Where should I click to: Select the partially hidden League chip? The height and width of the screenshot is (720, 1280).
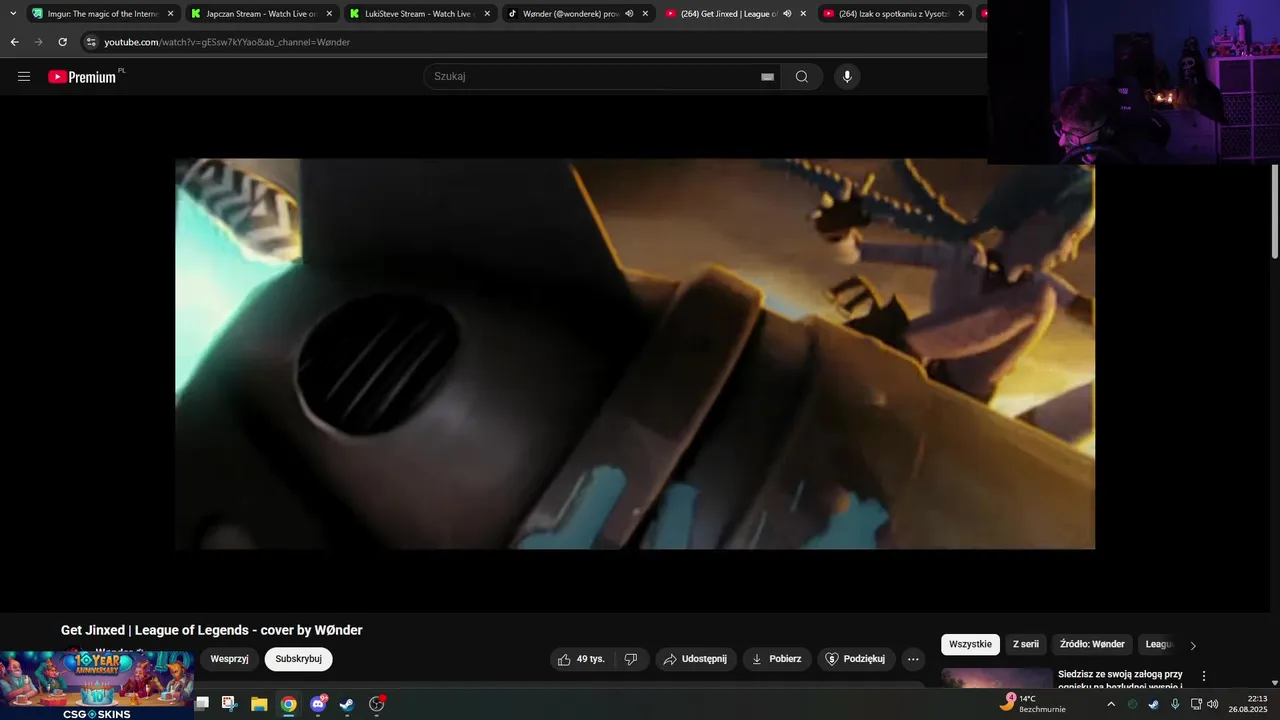click(1158, 644)
